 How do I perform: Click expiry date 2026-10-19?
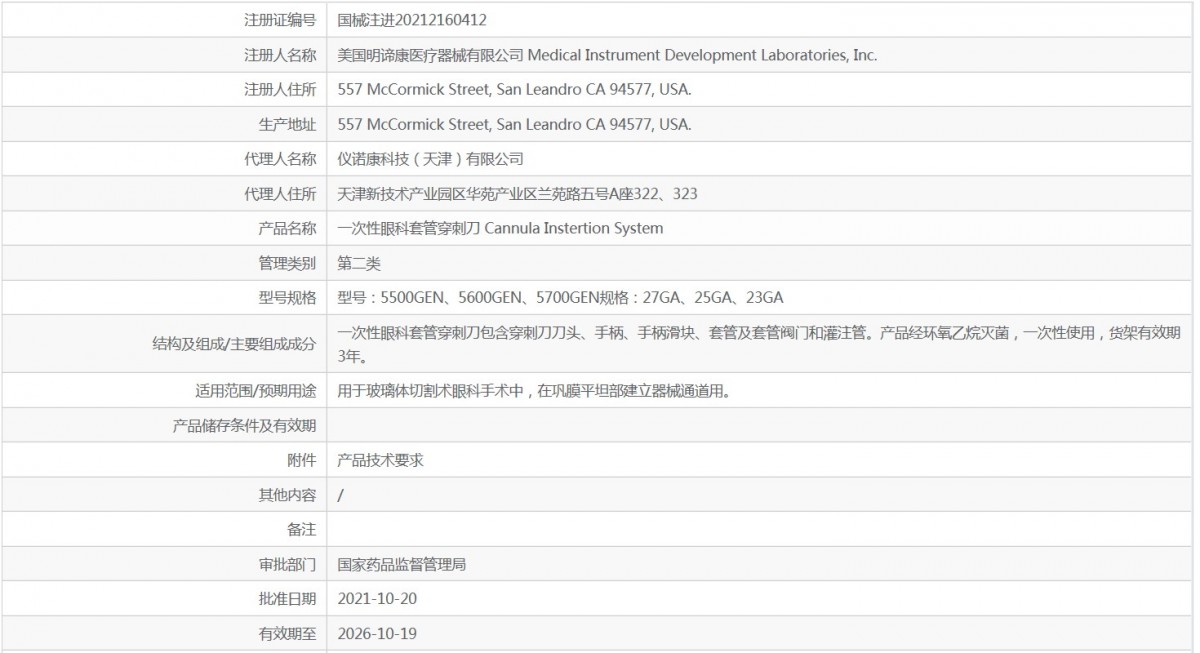point(376,634)
